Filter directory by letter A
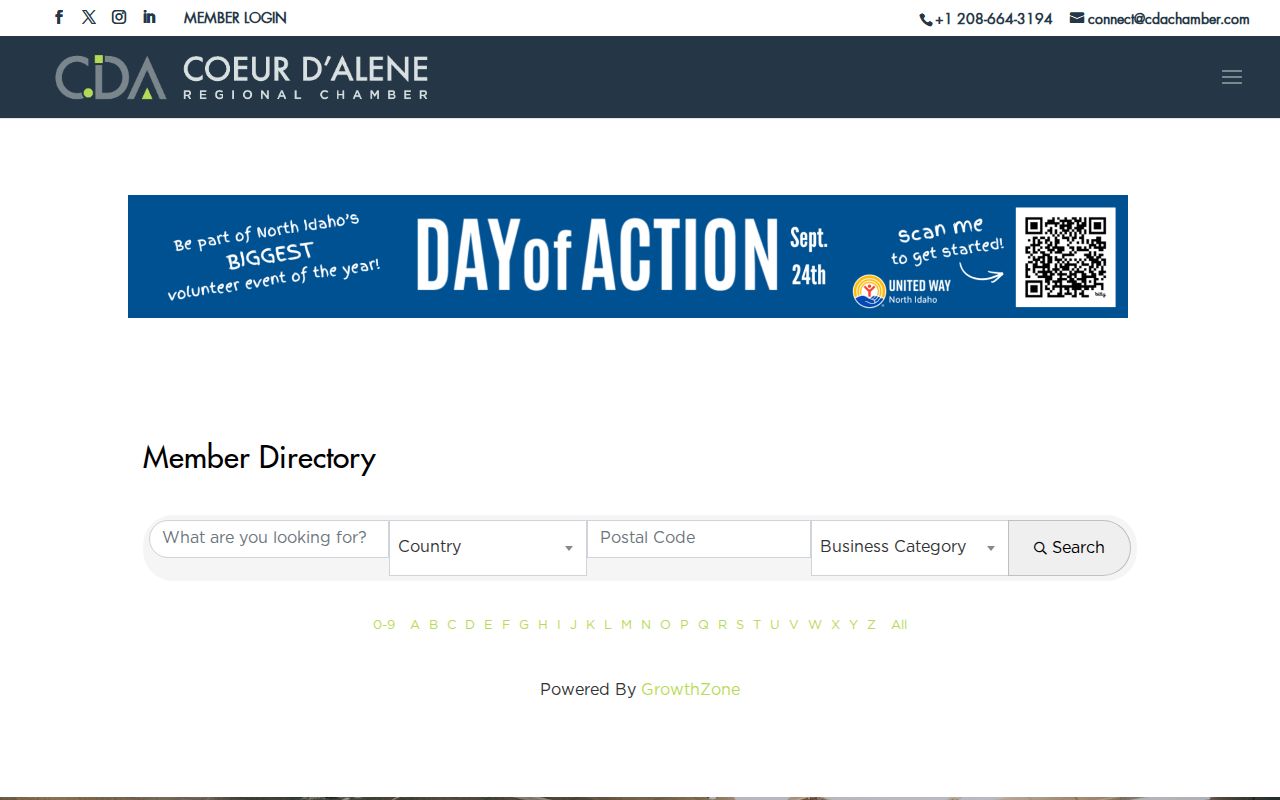 tap(415, 625)
